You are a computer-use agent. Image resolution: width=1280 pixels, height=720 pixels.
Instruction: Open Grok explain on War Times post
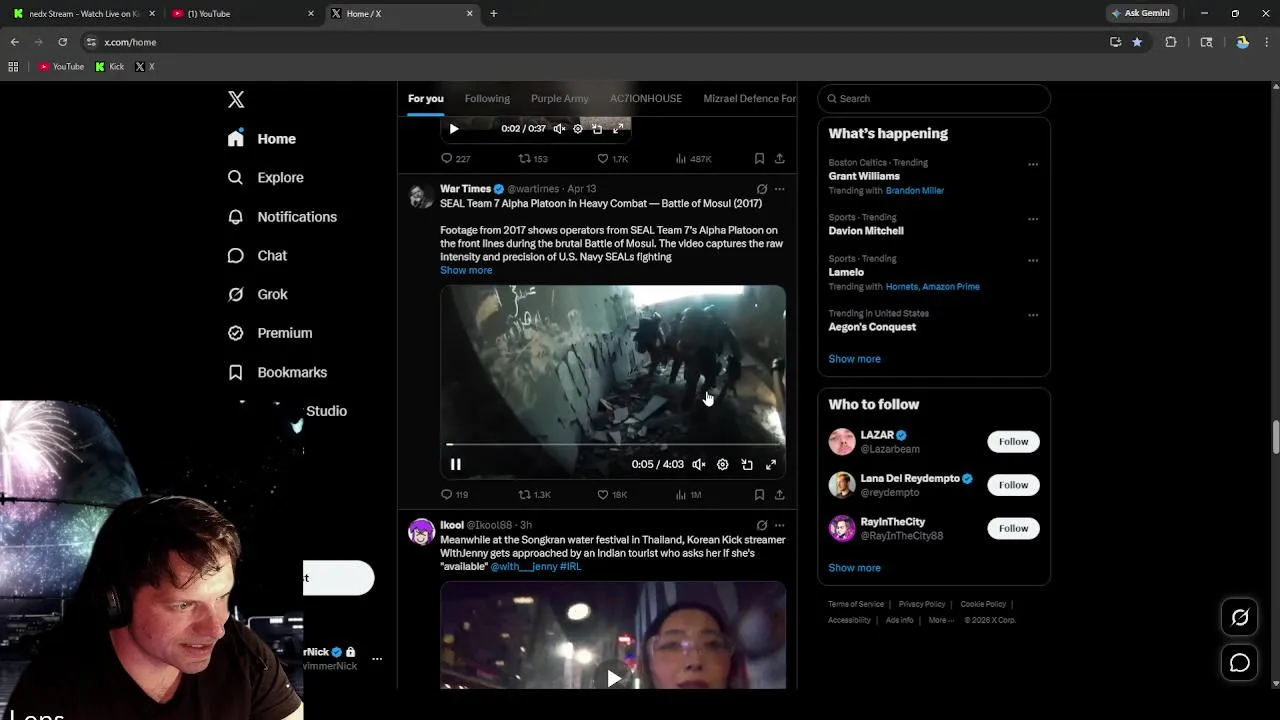(762, 189)
